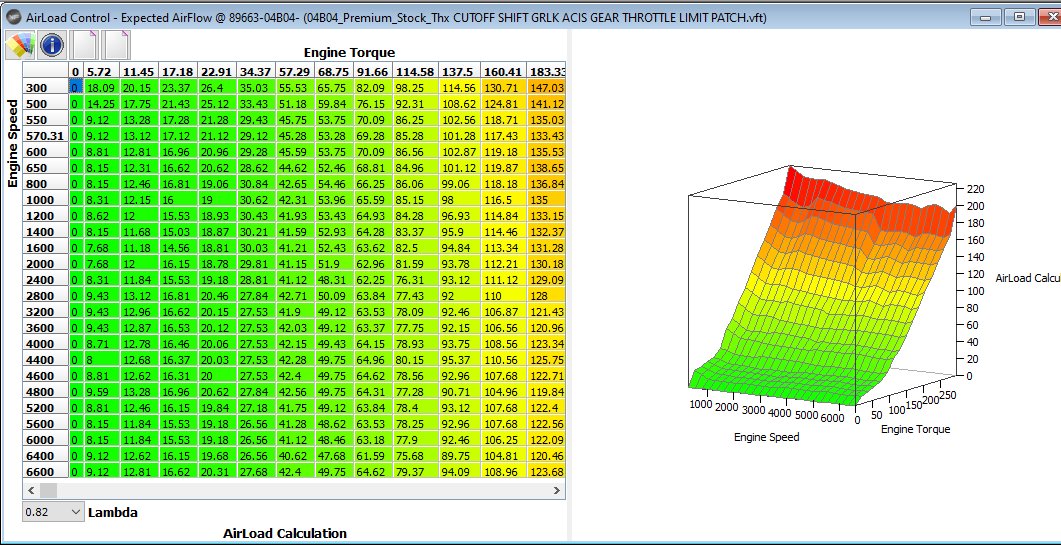Select cell 135 in row 1000
Viewport: 1061px width, 545px height.
pyautogui.click(x=547, y=200)
